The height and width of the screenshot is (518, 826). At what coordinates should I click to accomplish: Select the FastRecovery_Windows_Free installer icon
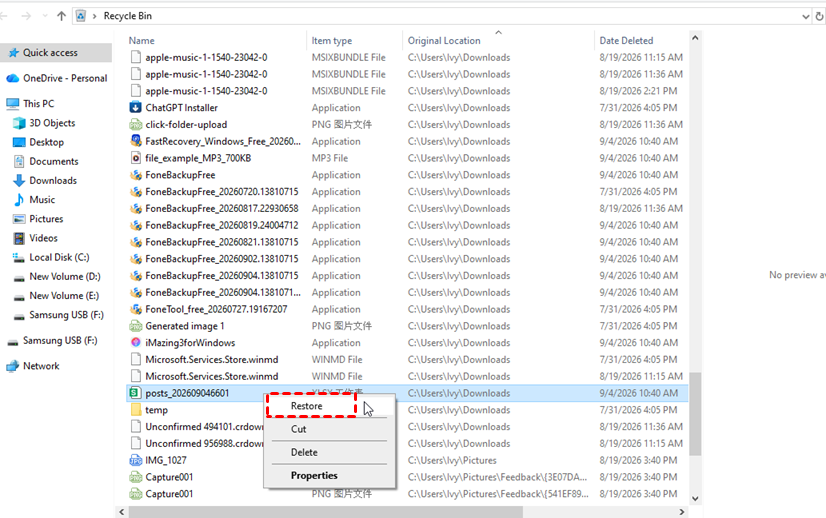(x=135, y=141)
